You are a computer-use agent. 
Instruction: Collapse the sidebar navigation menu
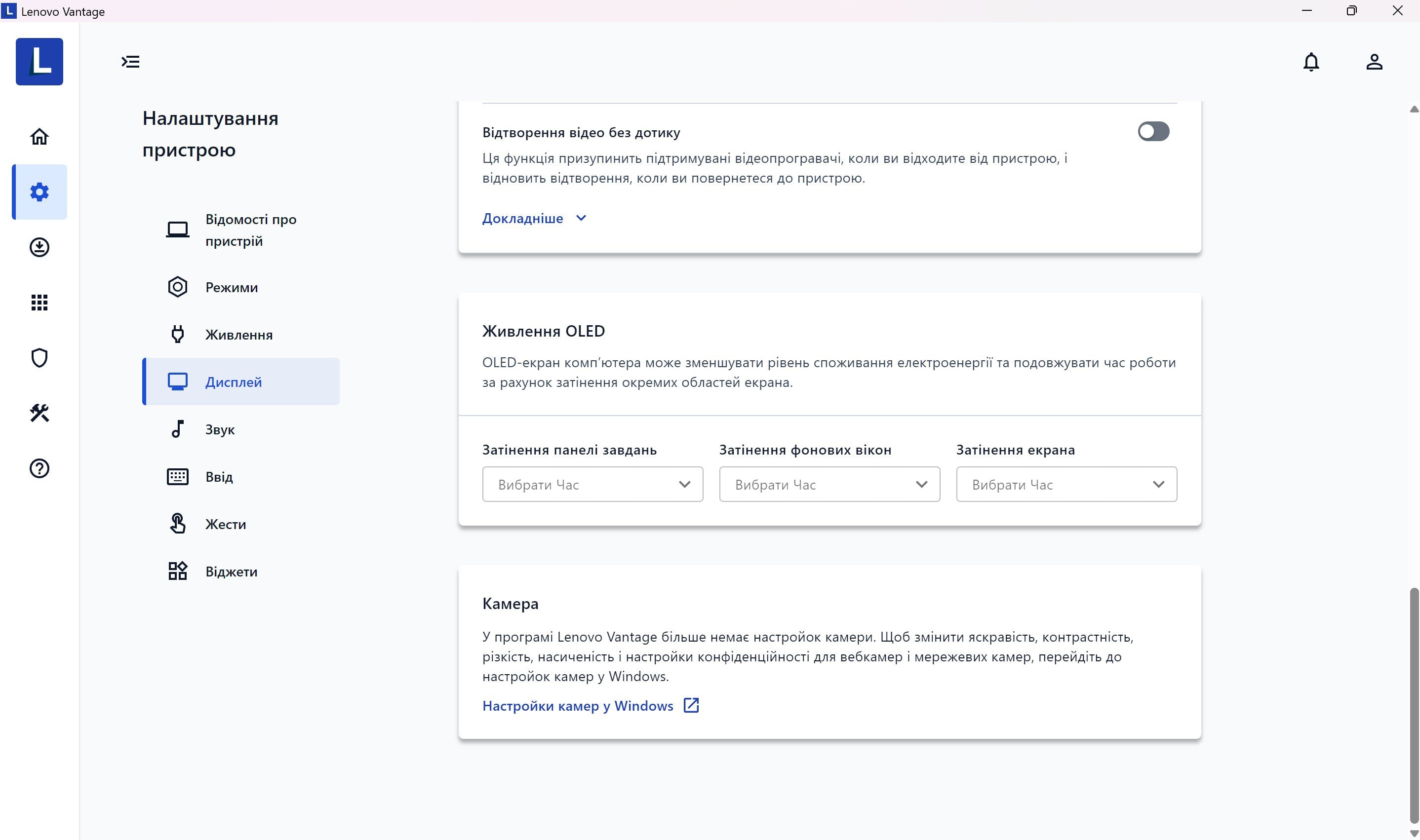pos(131,62)
